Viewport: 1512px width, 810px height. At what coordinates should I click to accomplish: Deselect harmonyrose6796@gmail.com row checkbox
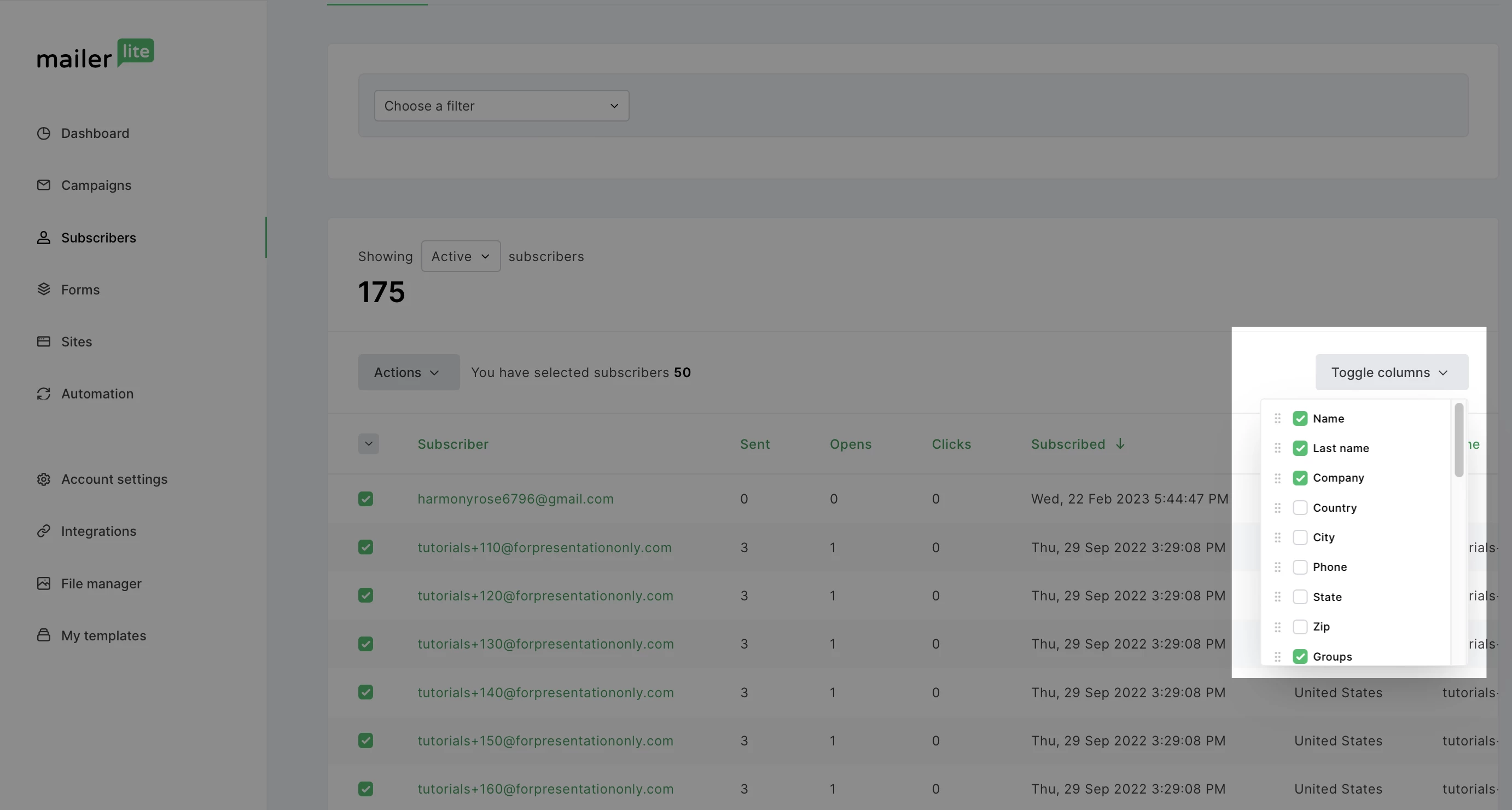pyautogui.click(x=365, y=499)
